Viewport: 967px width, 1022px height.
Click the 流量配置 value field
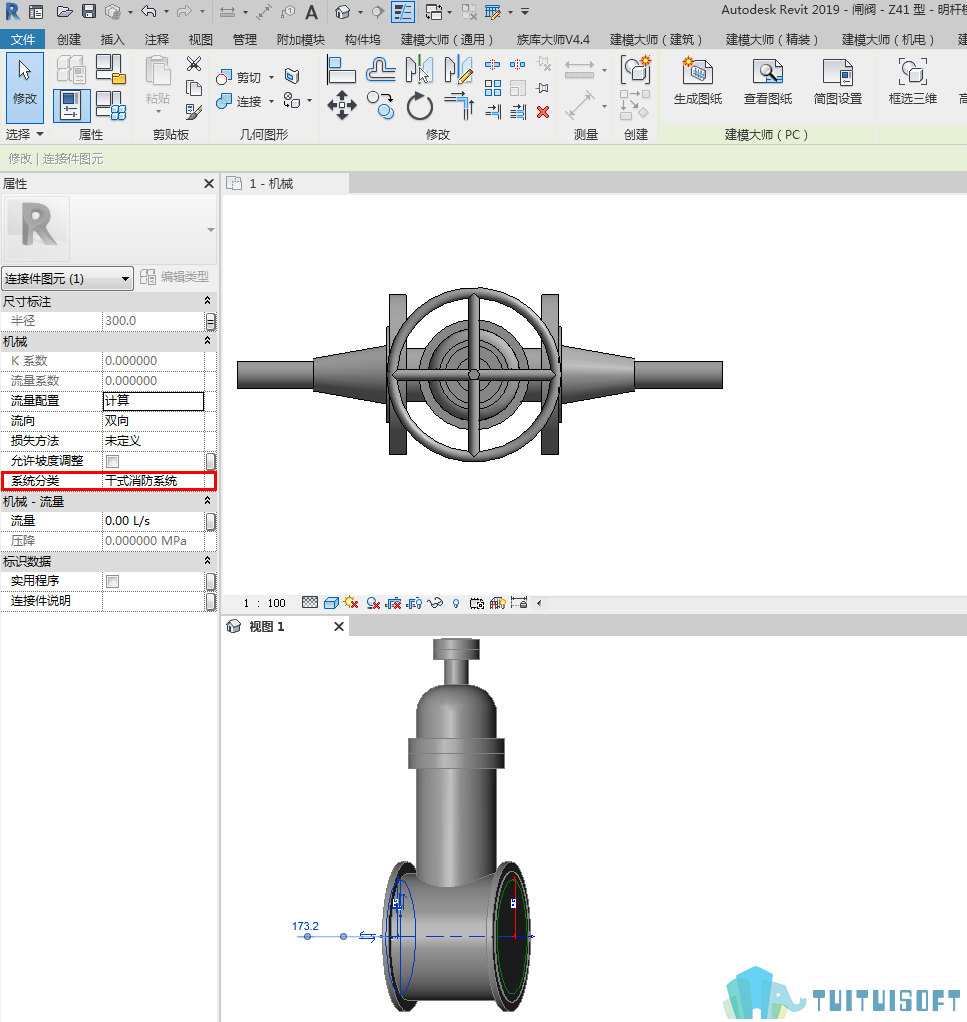tap(154, 401)
